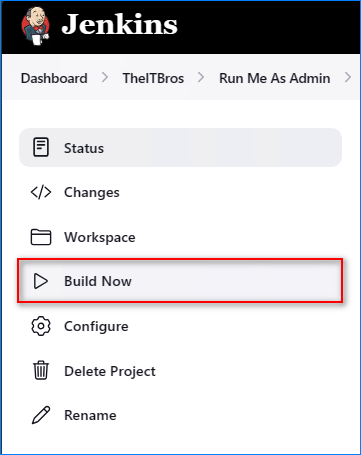Expand the chevron after Dashboard breadcrumb
Image resolution: width=361 pixels, height=455 pixels.
pos(105,78)
